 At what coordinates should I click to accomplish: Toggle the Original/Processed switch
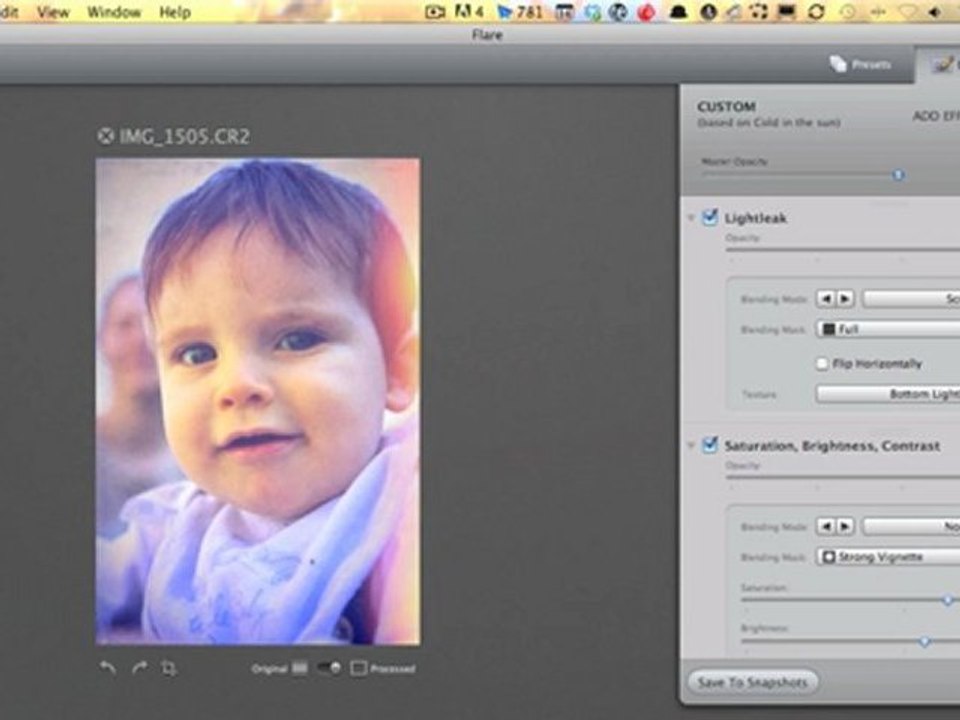point(329,668)
